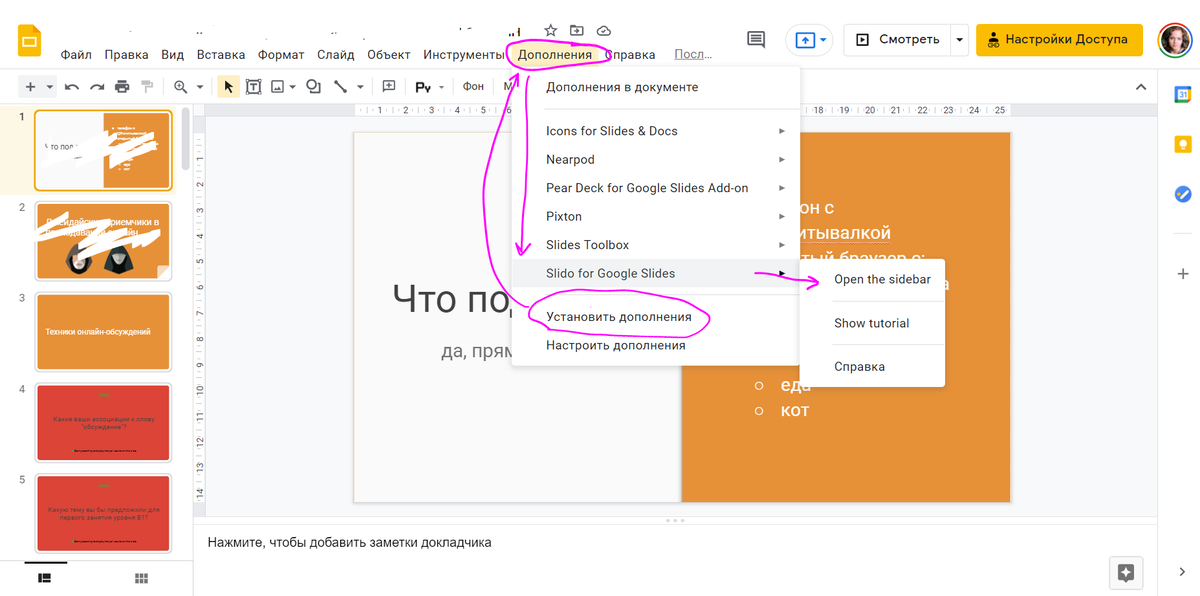Click the Смотреть present button

click(x=898, y=40)
